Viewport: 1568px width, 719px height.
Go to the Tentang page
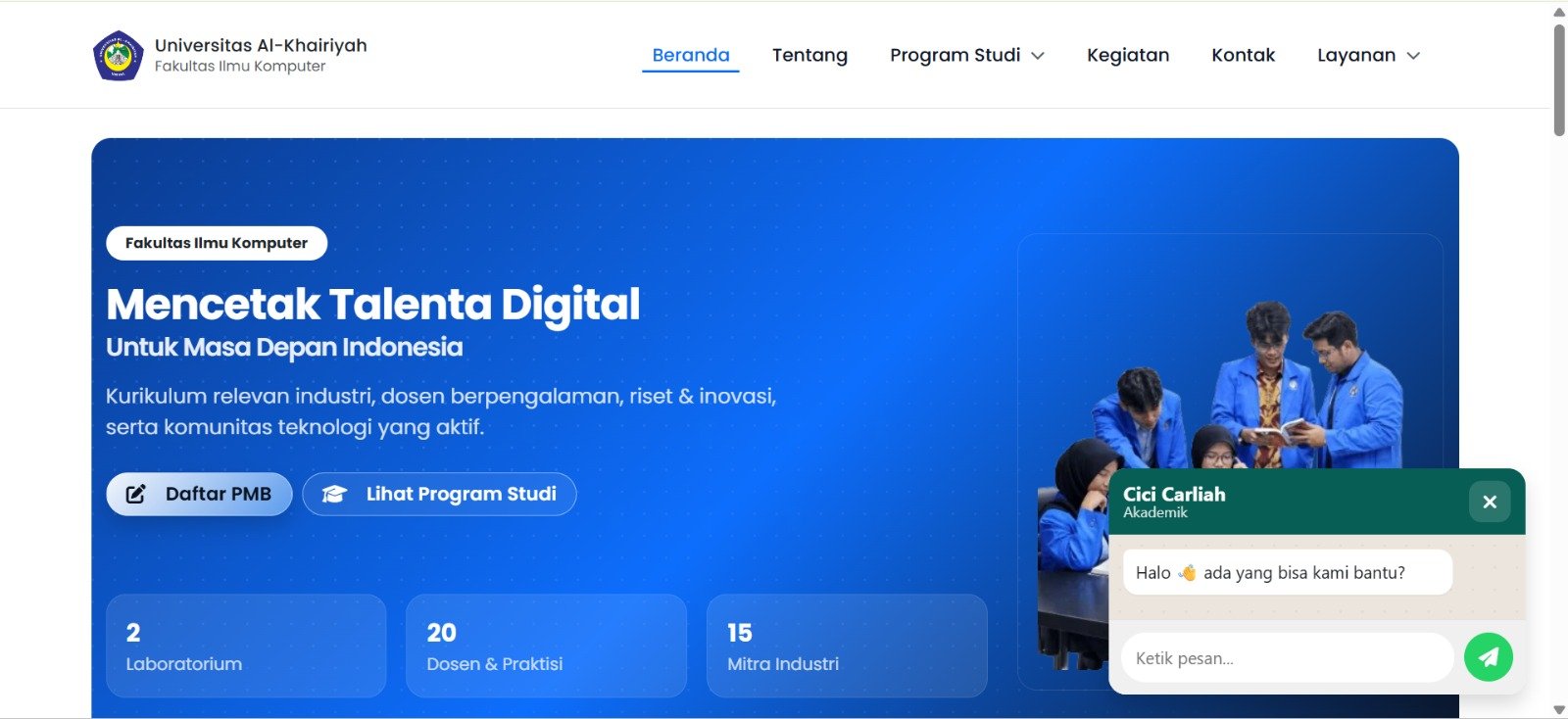tap(809, 55)
